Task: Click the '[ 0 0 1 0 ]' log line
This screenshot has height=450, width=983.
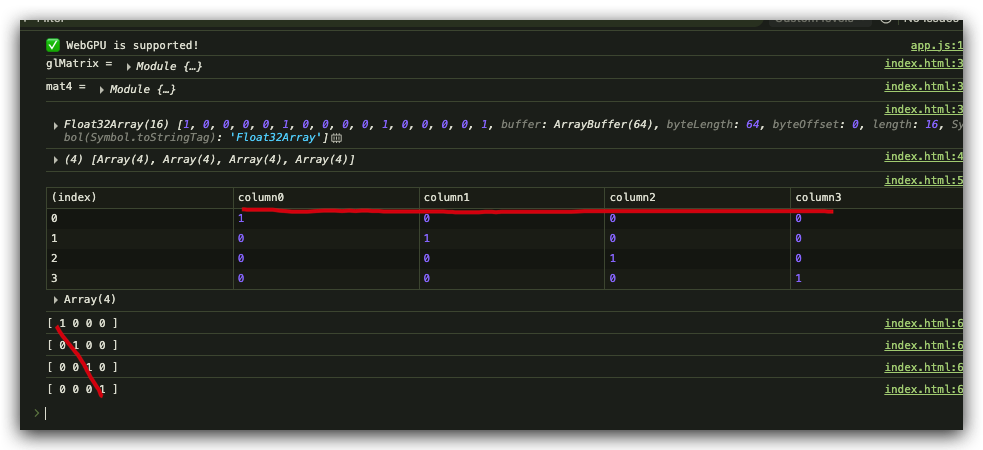Action: coord(82,367)
